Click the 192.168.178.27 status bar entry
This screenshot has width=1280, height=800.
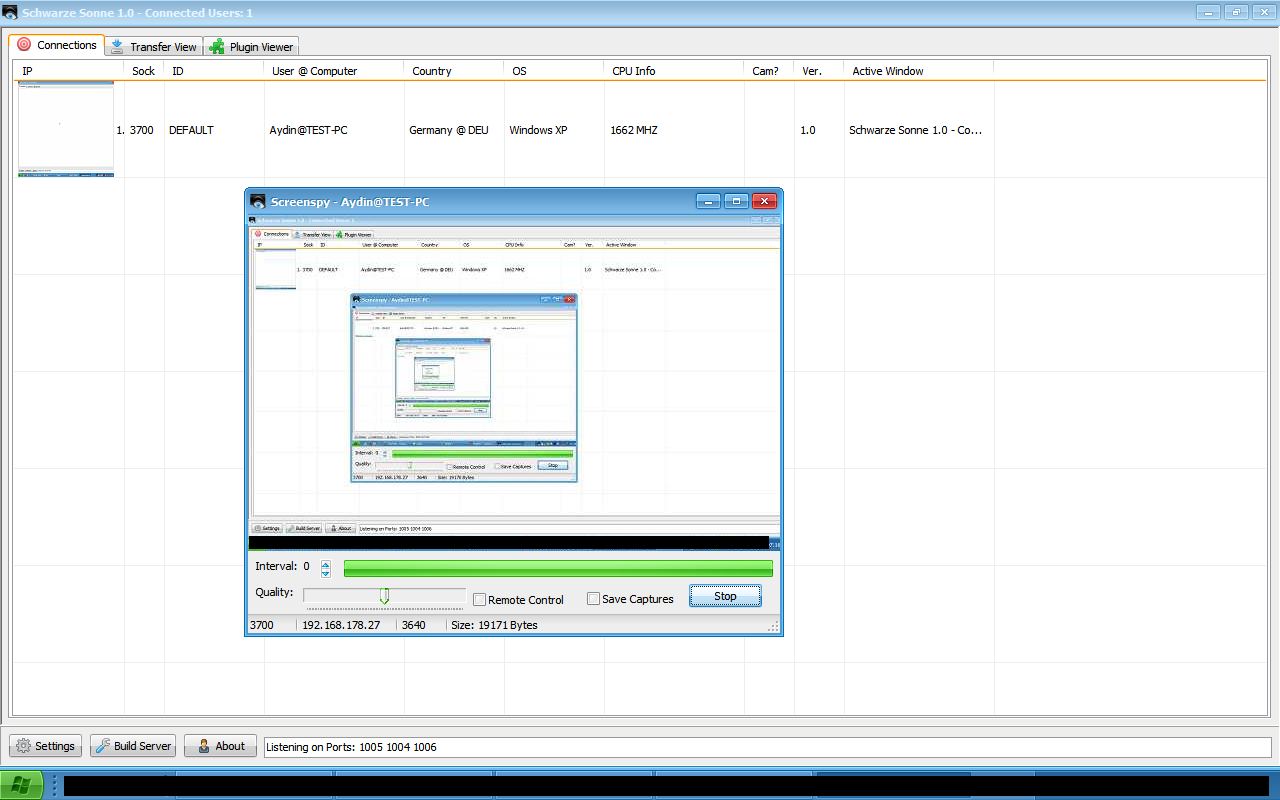(x=341, y=625)
